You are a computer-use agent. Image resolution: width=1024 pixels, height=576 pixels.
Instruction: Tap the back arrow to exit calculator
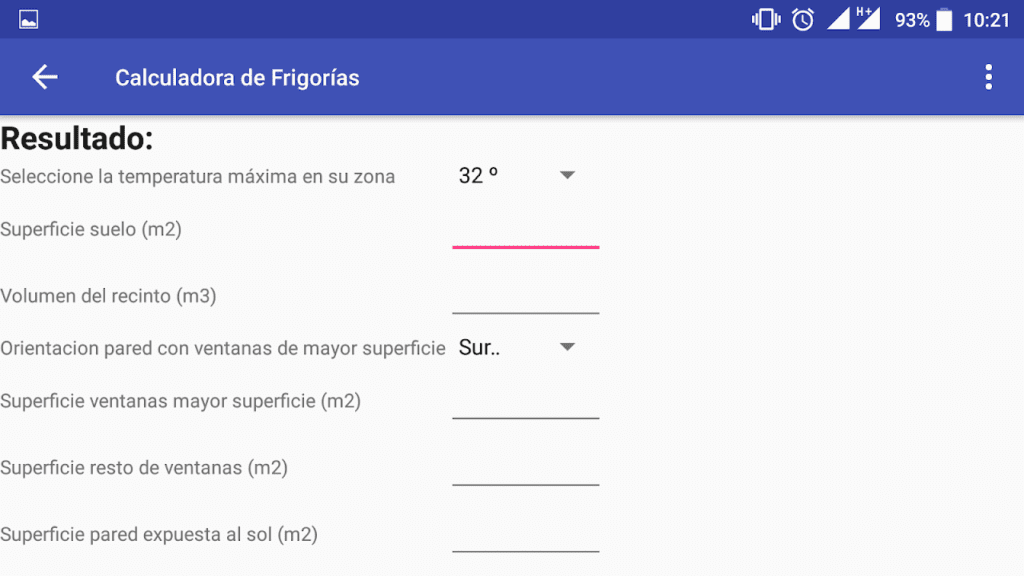(44, 77)
